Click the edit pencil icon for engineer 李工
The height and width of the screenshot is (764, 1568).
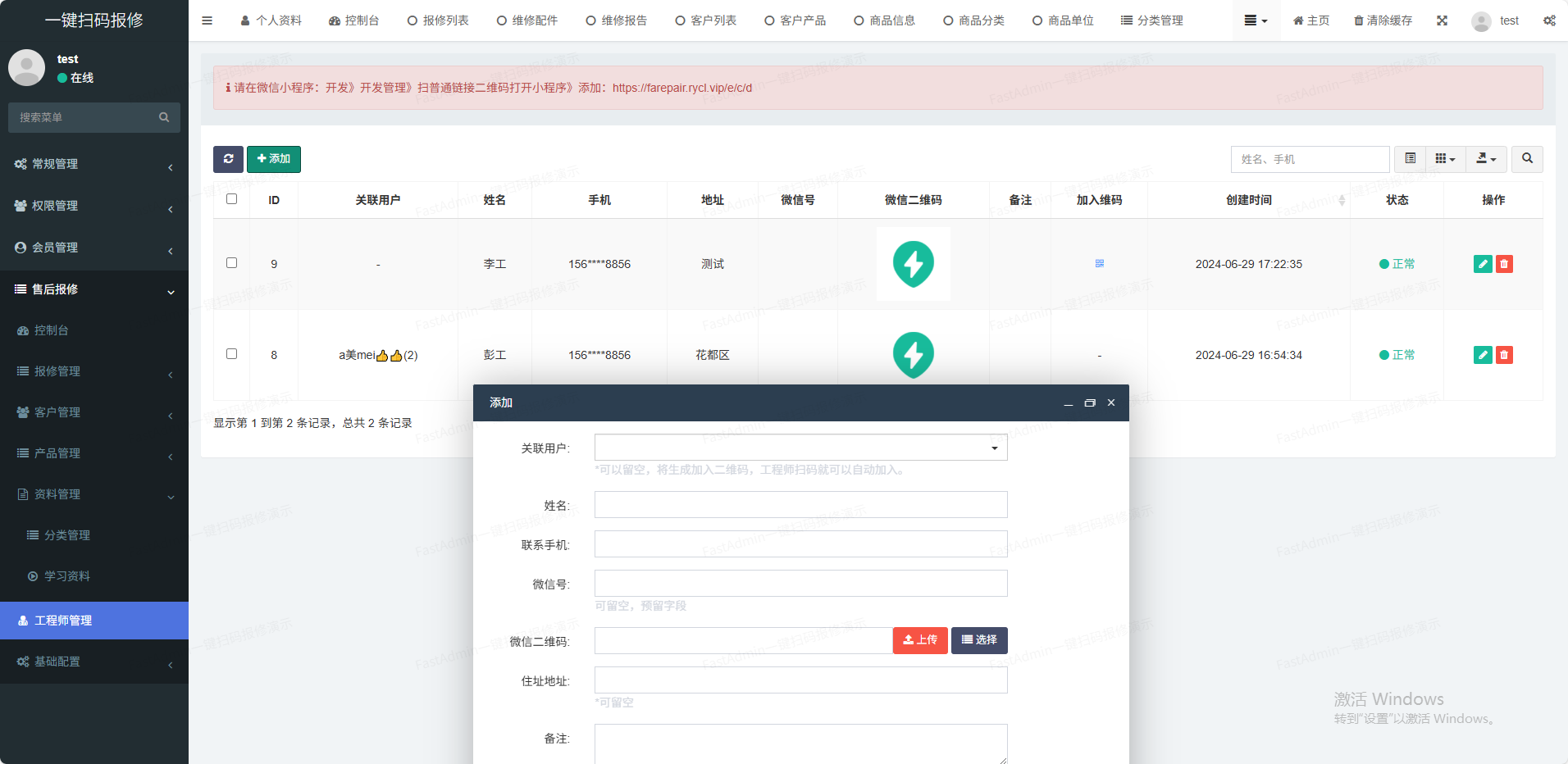click(1482, 264)
